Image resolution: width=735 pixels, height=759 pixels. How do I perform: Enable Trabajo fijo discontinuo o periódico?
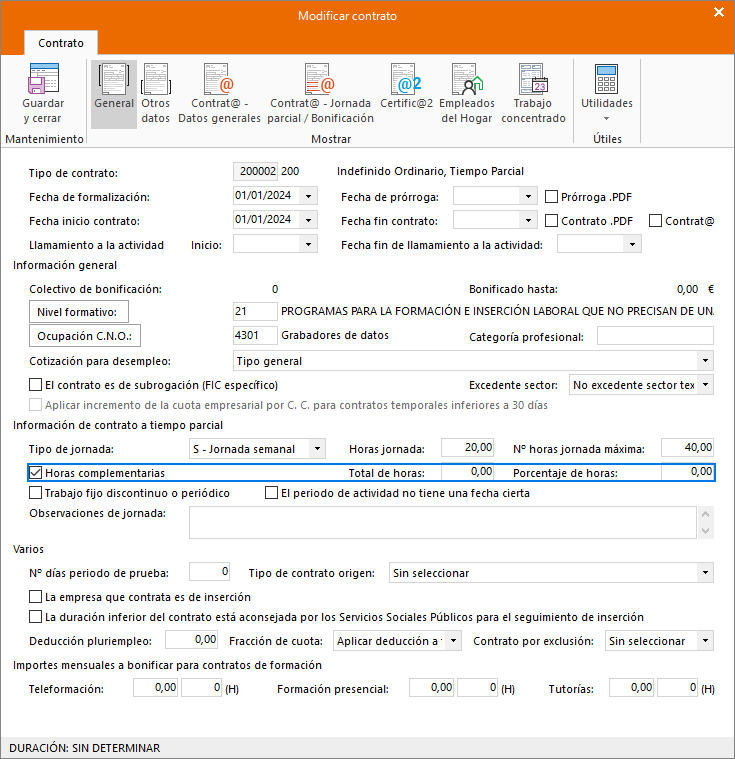click(x=37, y=493)
